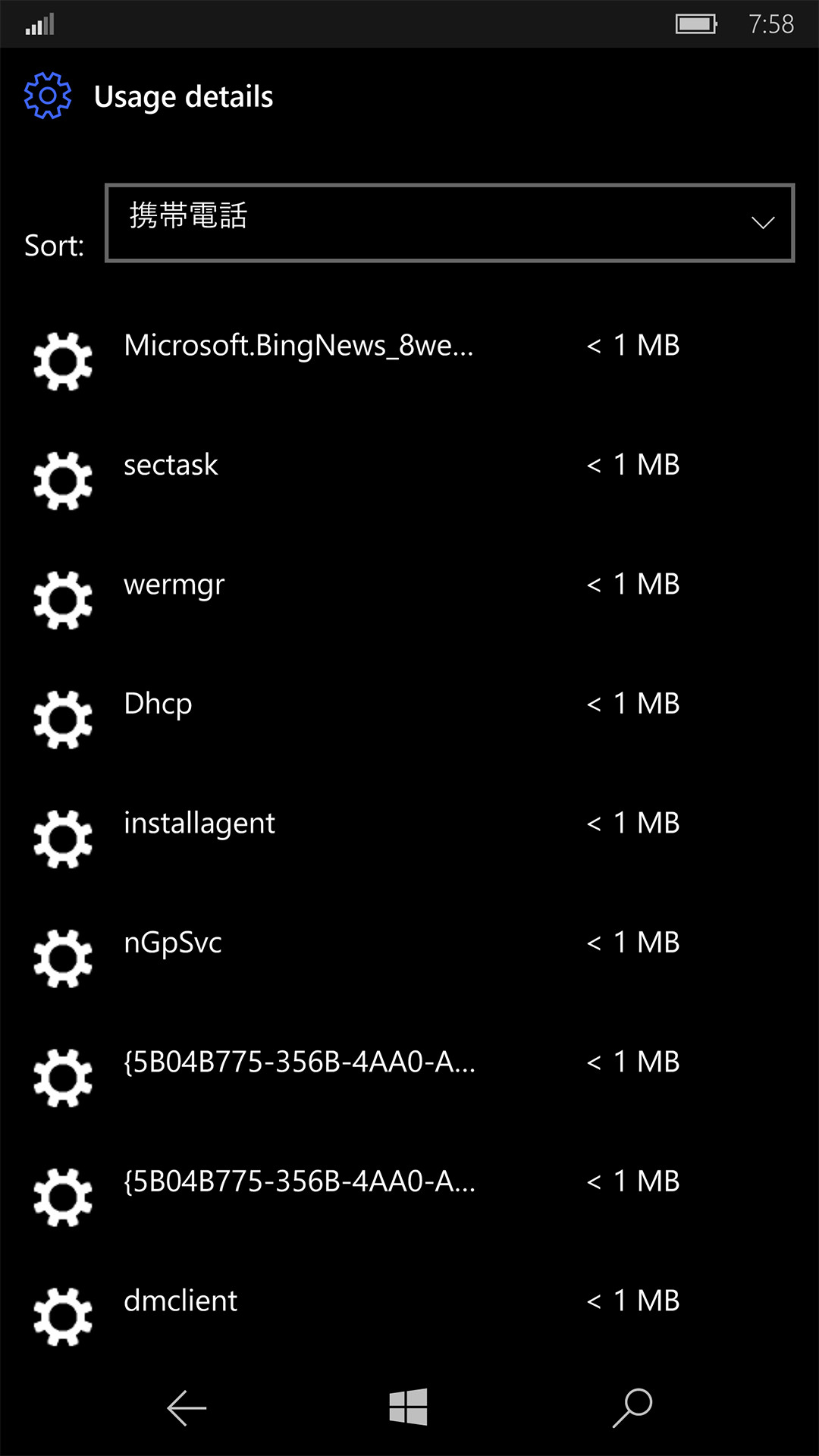
Task: Click gear icon next to Dhcp
Action: pos(63,720)
